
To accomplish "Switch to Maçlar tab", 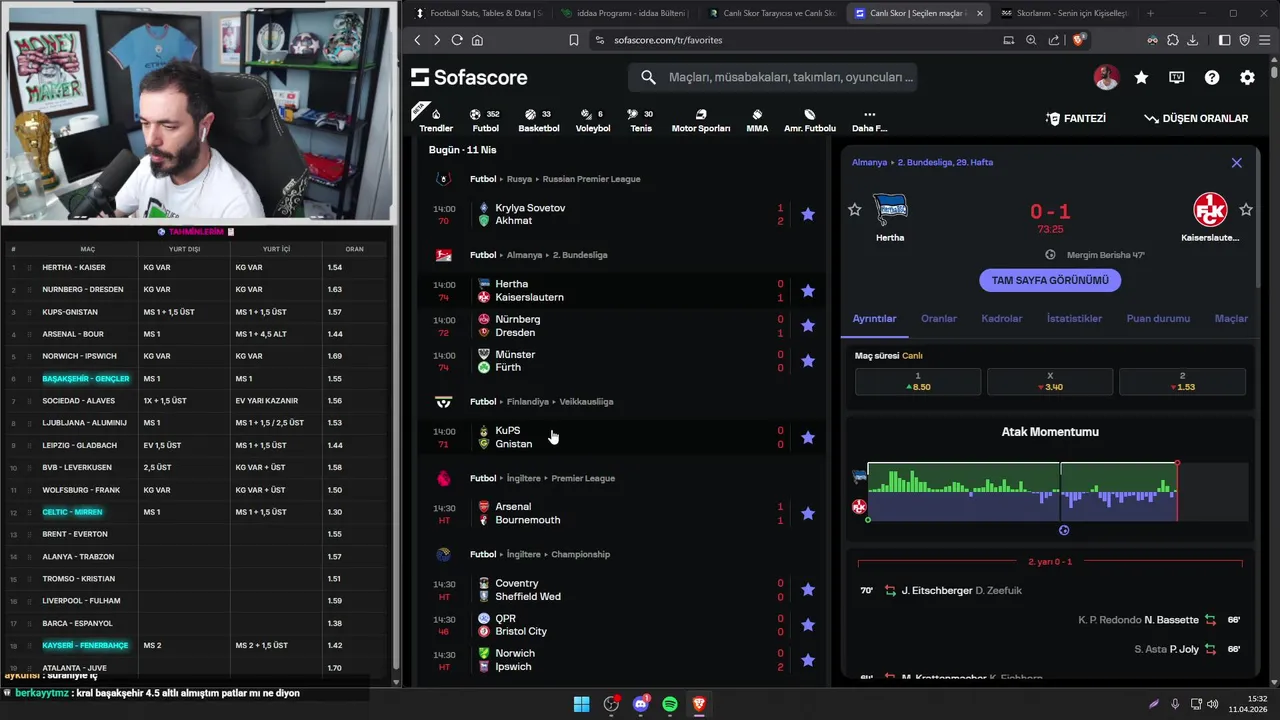I will pos(1231,318).
